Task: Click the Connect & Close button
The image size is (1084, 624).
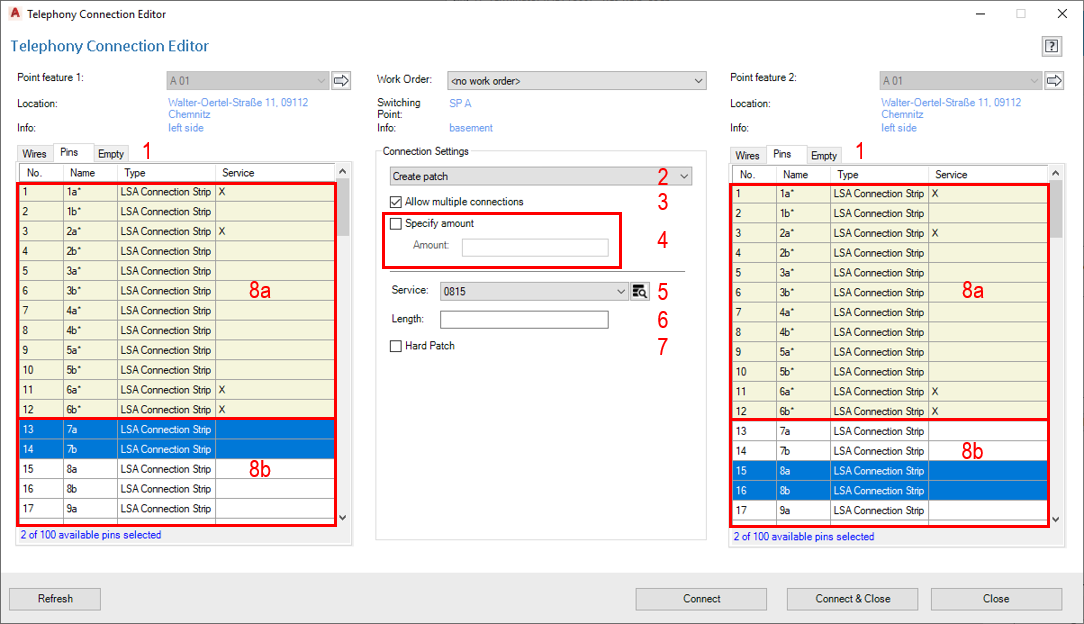Action: tap(852, 599)
